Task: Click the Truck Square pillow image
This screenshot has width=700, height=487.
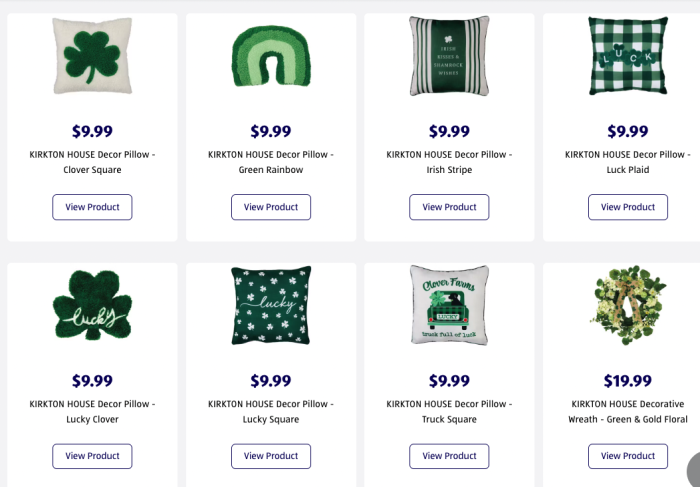Action: pyautogui.click(x=449, y=305)
